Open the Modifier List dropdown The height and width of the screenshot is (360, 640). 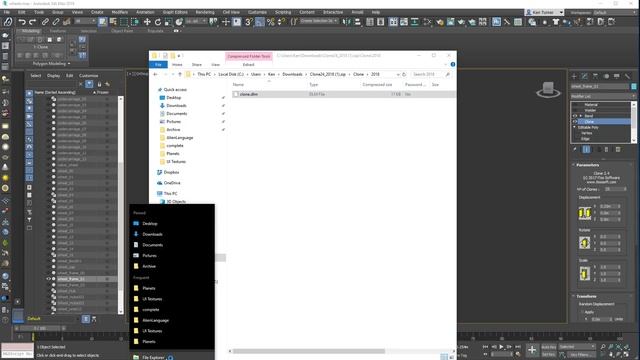pos(603,96)
